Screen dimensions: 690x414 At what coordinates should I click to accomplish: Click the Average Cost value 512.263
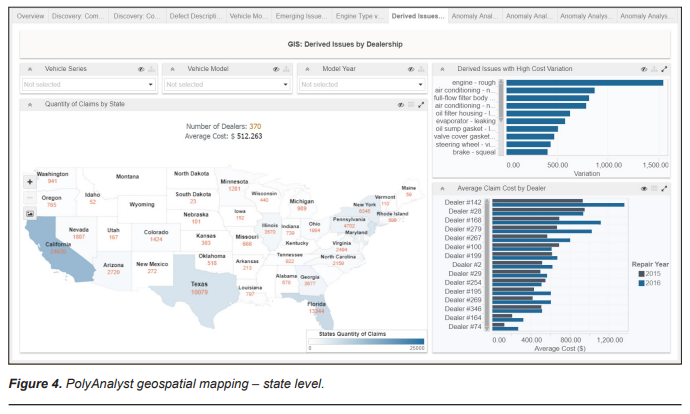click(250, 136)
